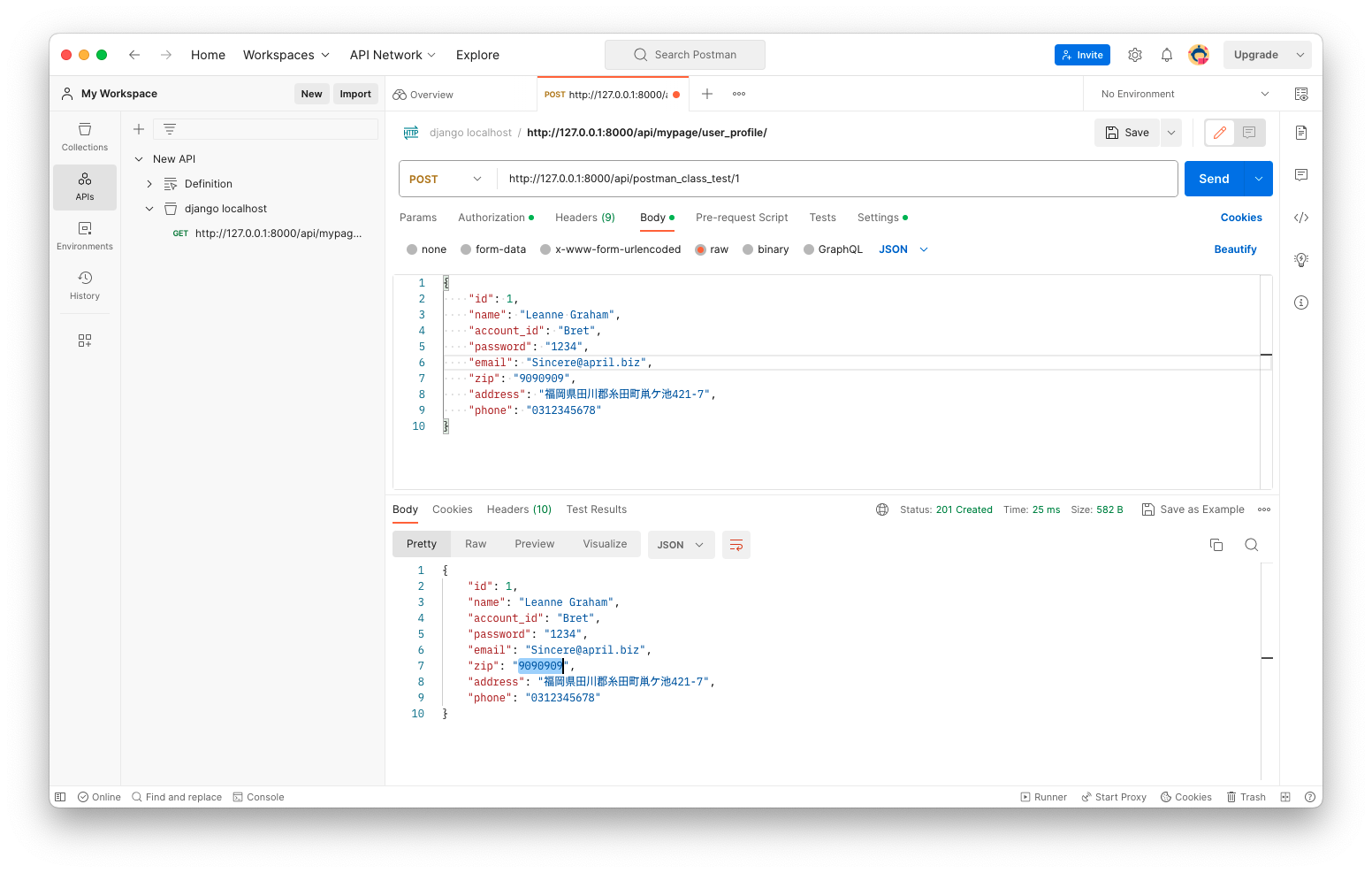Collapse the django localhost collection
This screenshot has width=1372, height=873.
pos(149,208)
